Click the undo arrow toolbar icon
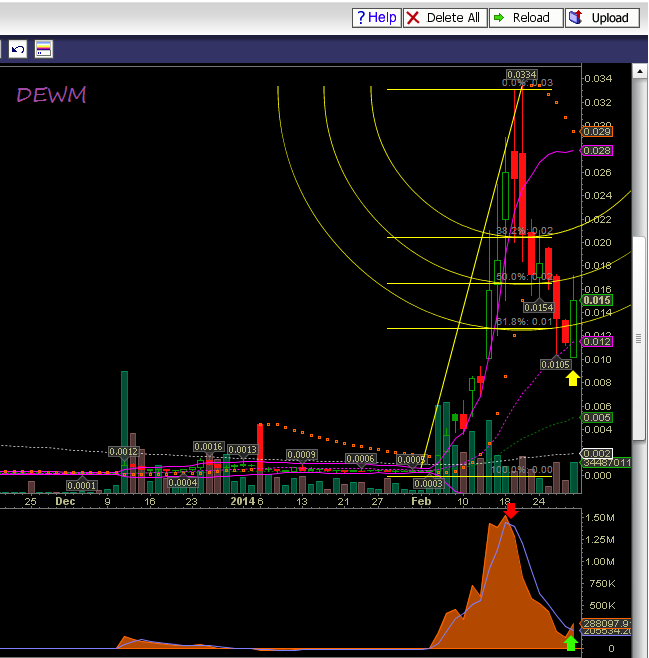This screenshot has height=658, width=649. [18, 49]
